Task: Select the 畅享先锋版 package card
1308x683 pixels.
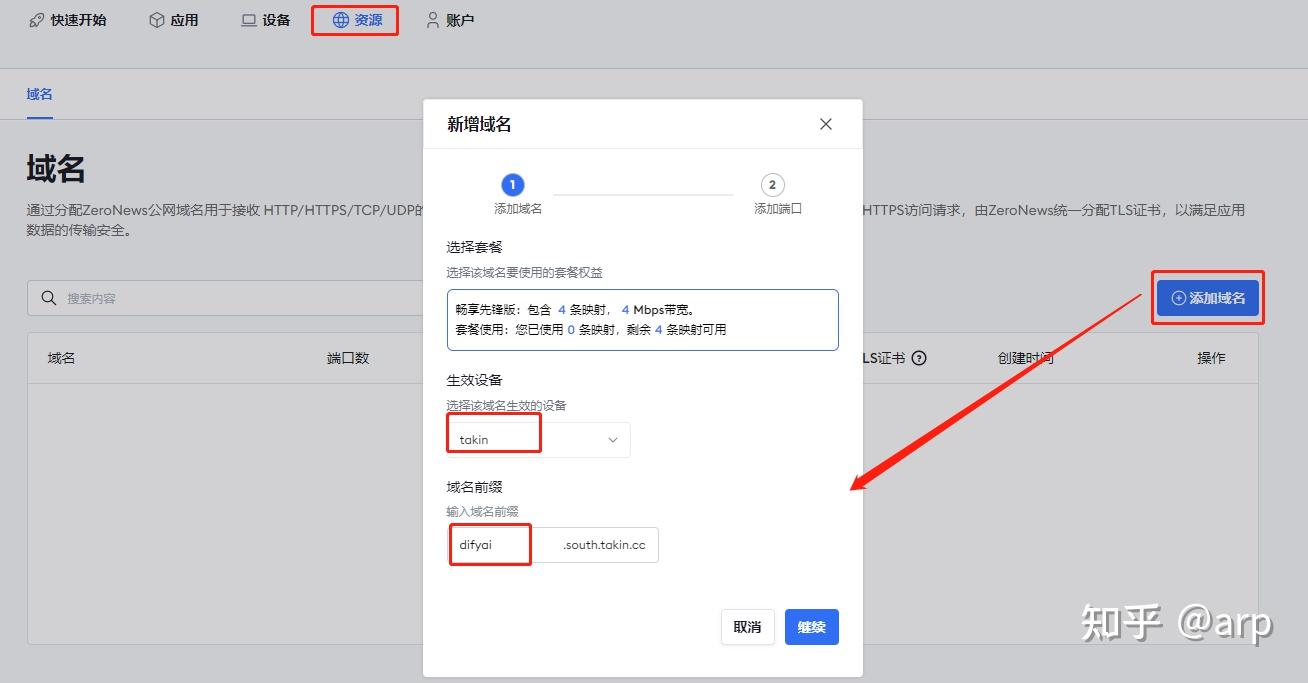Action: tap(642, 320)
